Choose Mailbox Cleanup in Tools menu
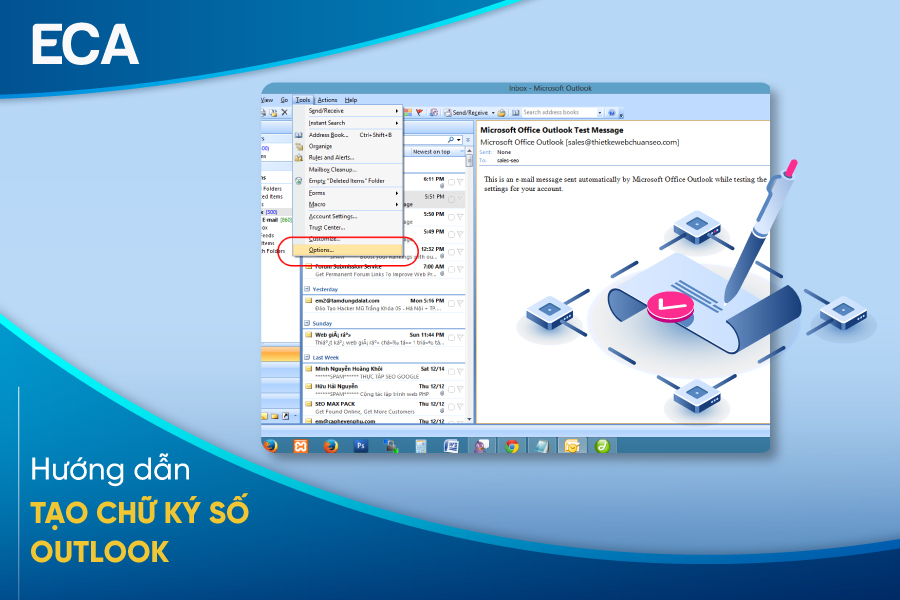 coord(348,169)
